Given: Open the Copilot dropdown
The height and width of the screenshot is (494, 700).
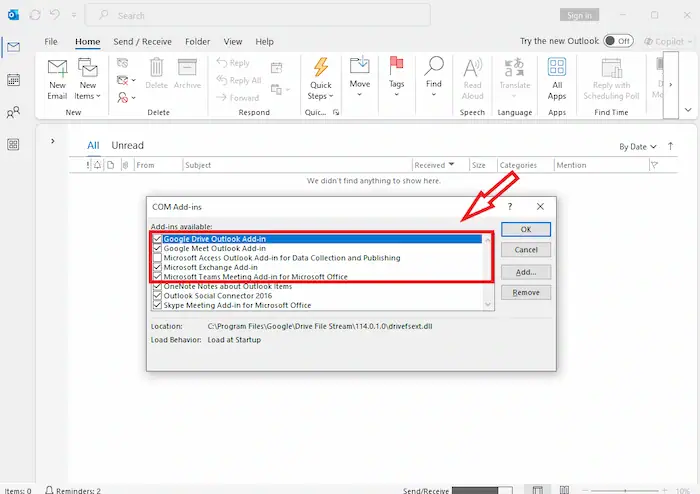Looking at the screenshot, I should pos(668,42).
